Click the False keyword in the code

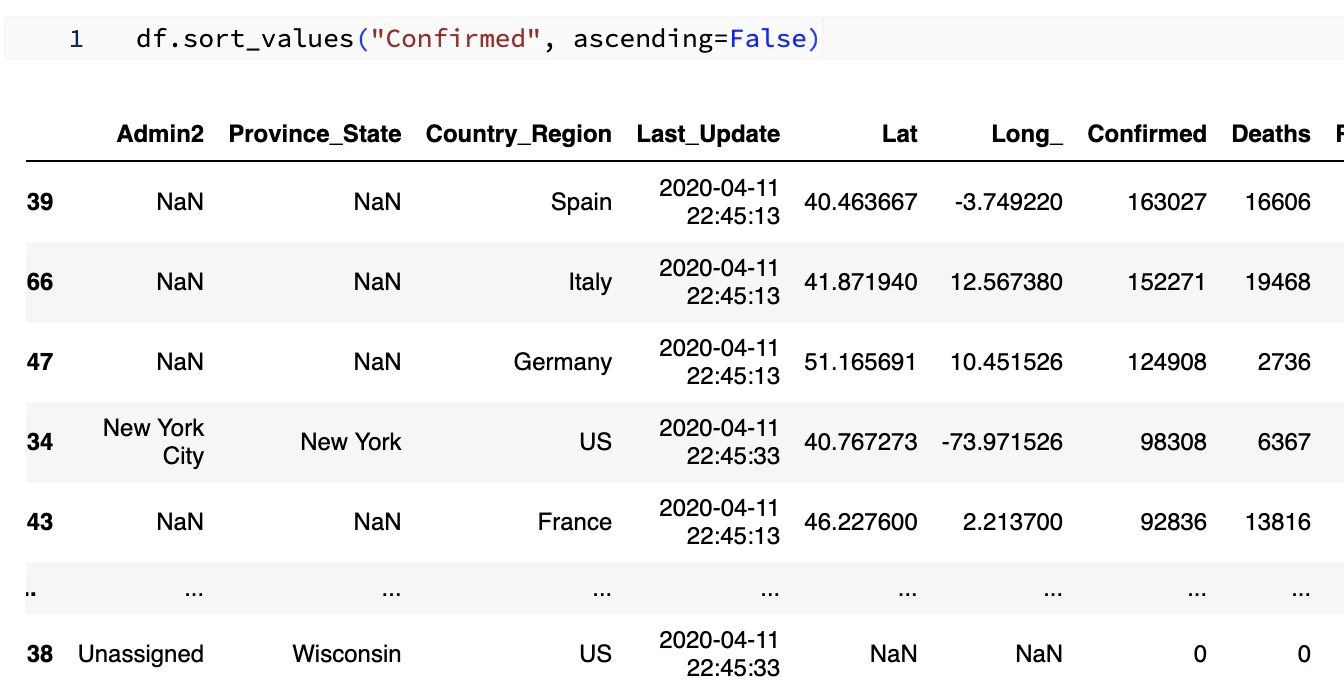(768, 39)
